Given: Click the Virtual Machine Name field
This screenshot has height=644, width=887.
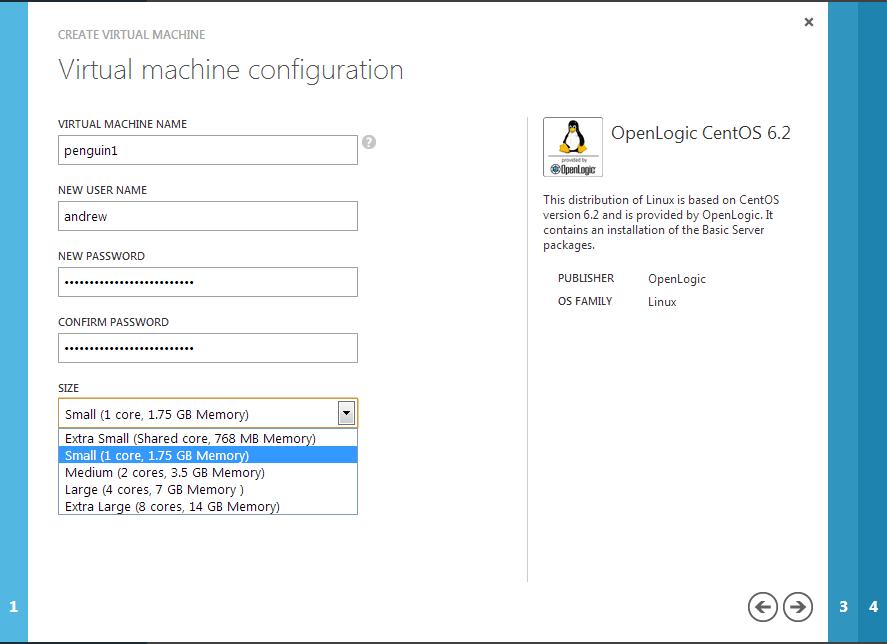Looking at the screenshot, I should (207, 150).
